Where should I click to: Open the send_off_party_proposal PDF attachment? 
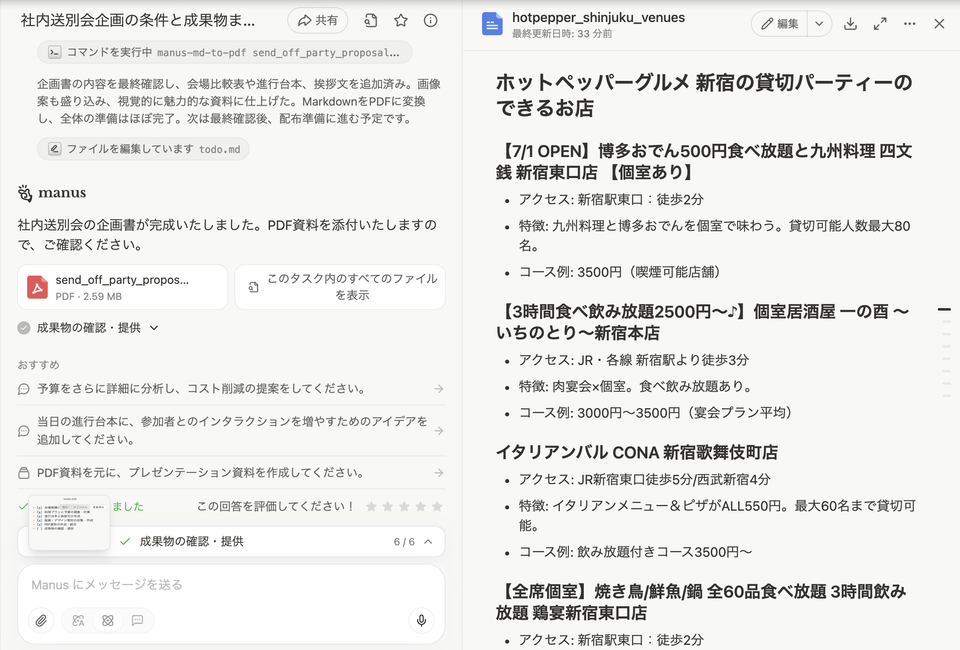[x=122, y=287]
